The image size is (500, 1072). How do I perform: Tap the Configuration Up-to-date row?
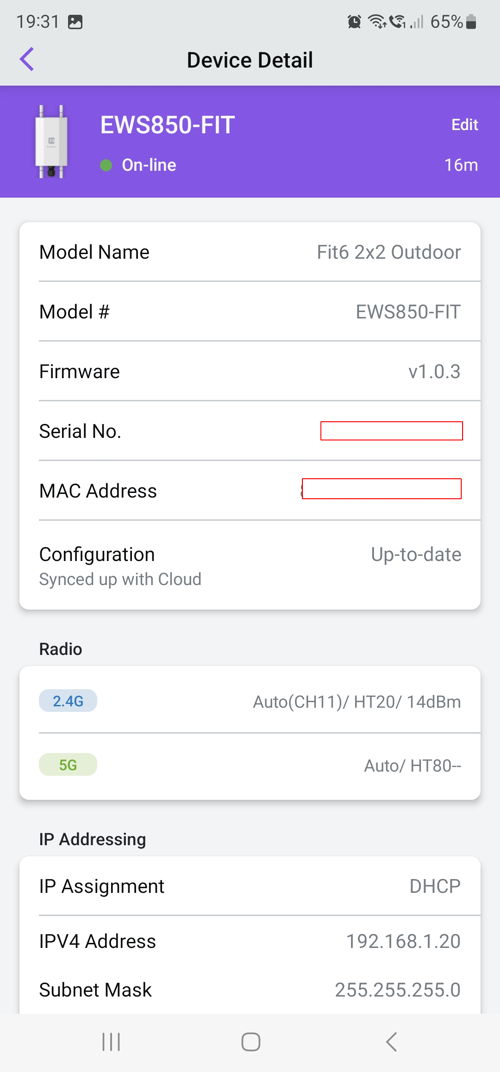click(x=250, y=565)
